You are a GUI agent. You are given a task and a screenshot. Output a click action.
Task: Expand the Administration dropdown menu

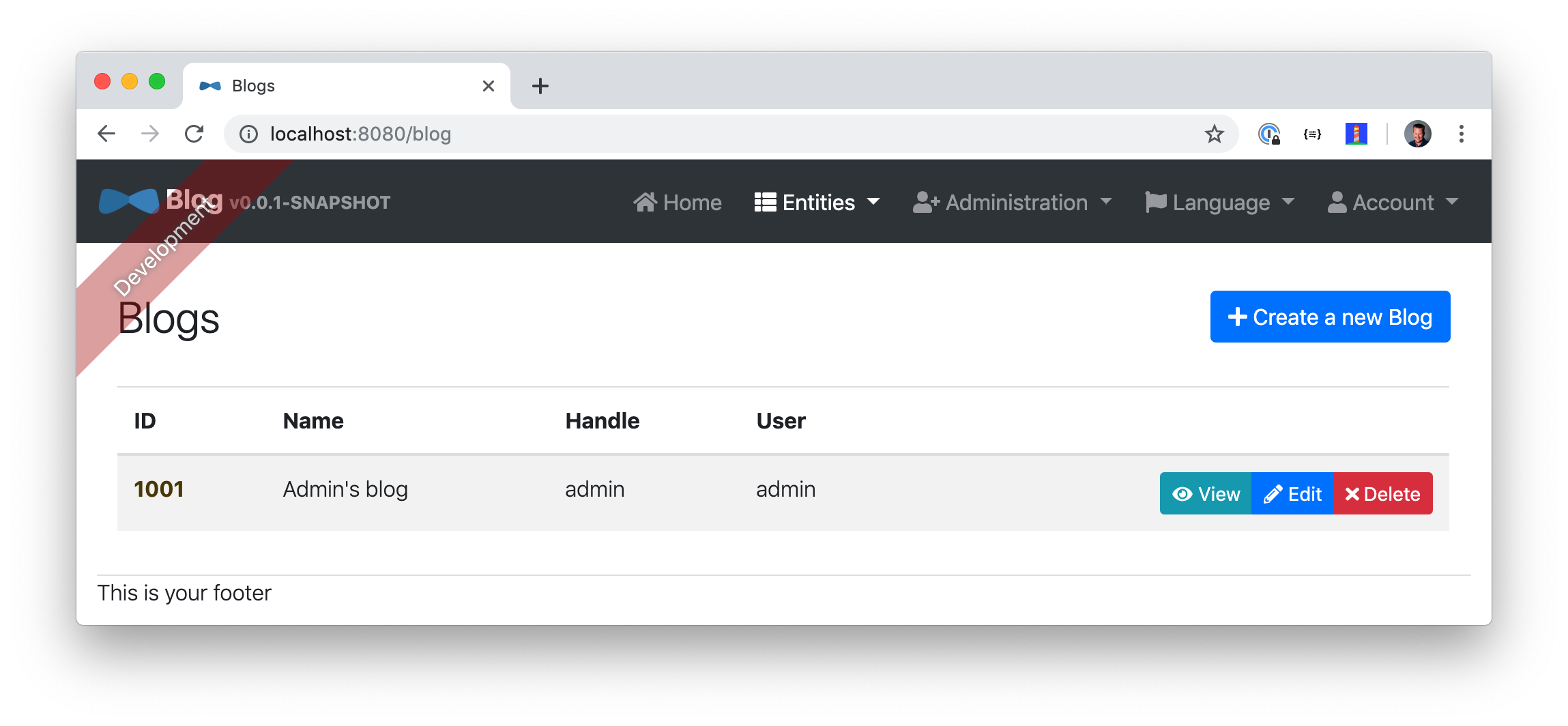point(1013,203)
